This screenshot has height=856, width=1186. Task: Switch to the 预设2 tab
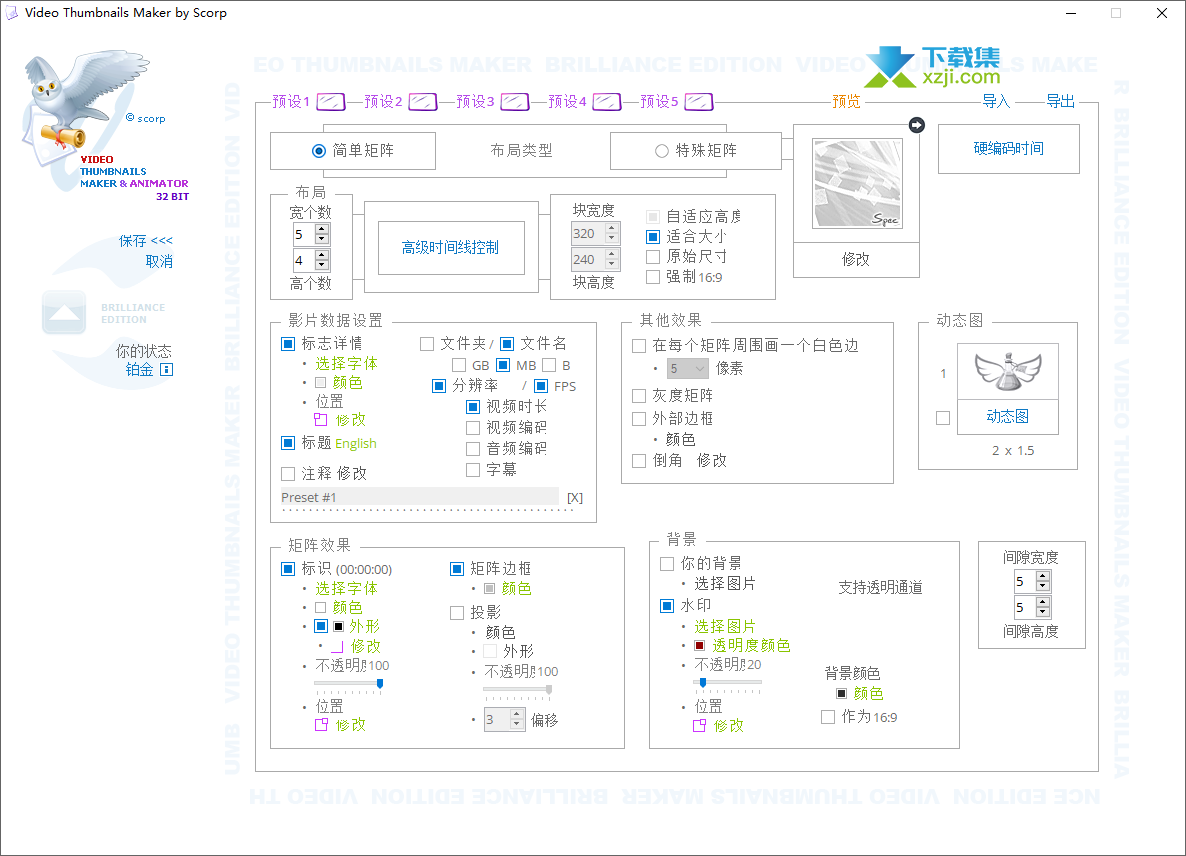(x=383, y=101)
